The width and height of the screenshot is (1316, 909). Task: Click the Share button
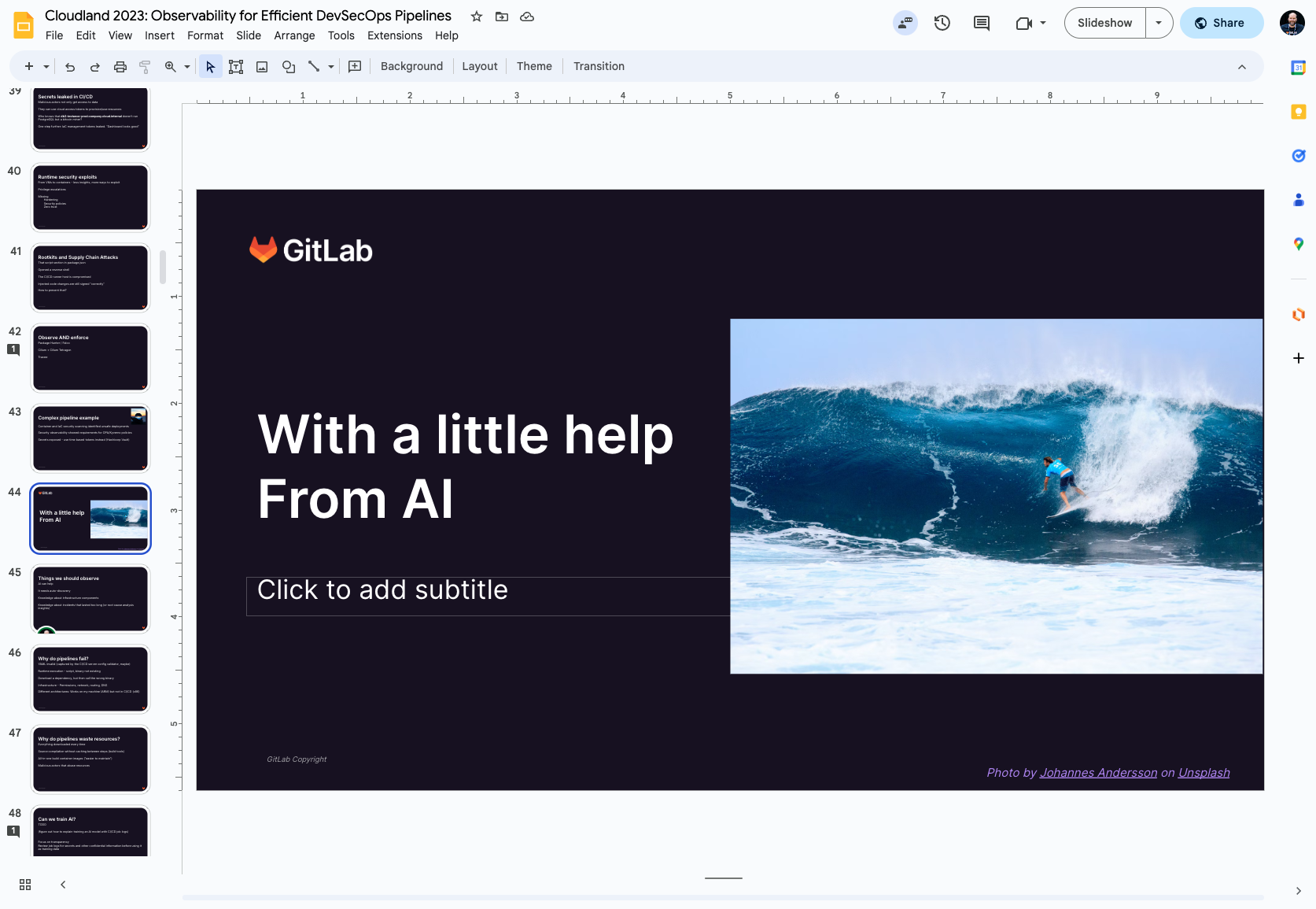pyautogui.click(x=1221, y=23)
